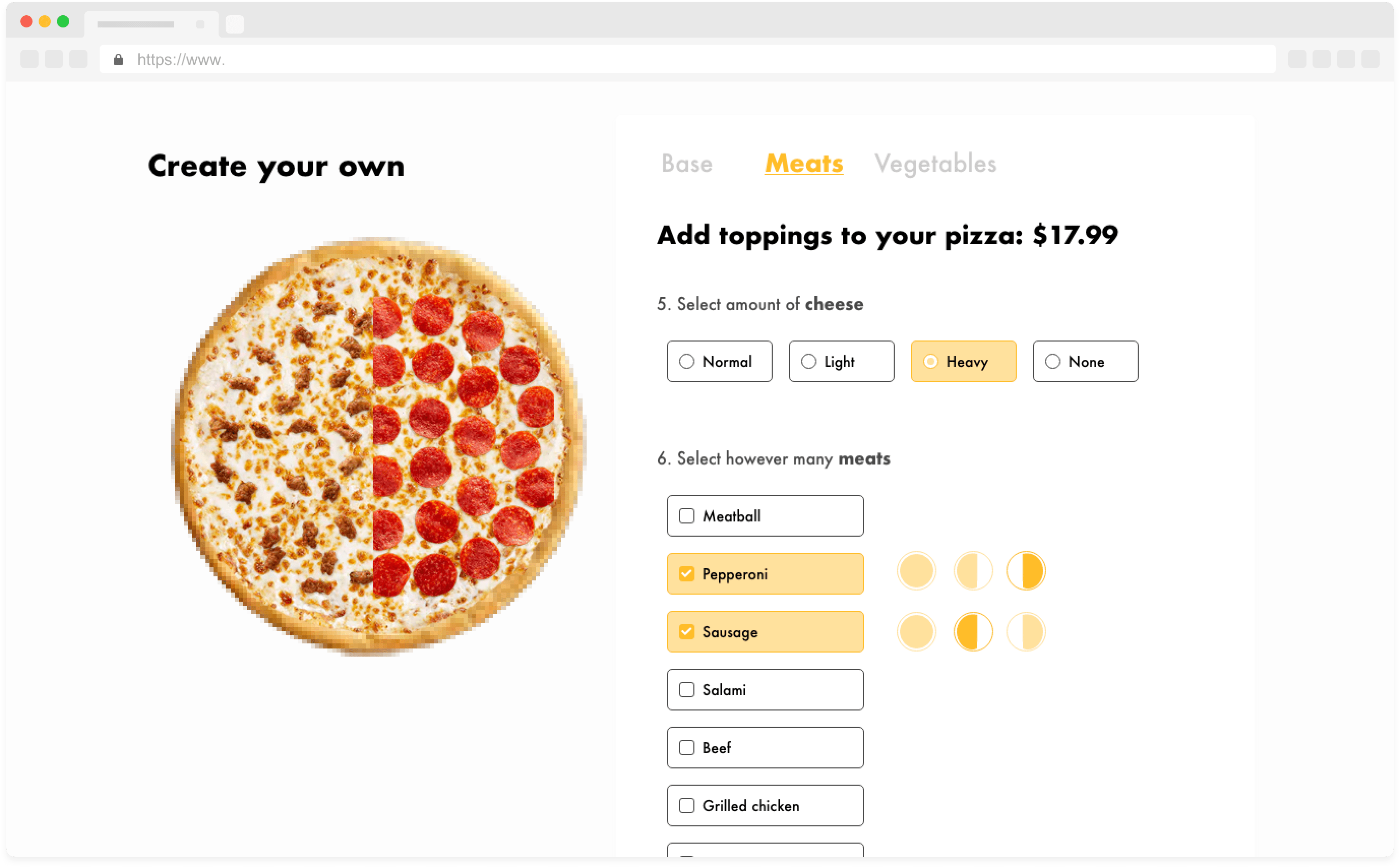Click the left-half topping distribution icon for Pepperoni
Screen dimensions: 1400x867
[x=969, y=573]
